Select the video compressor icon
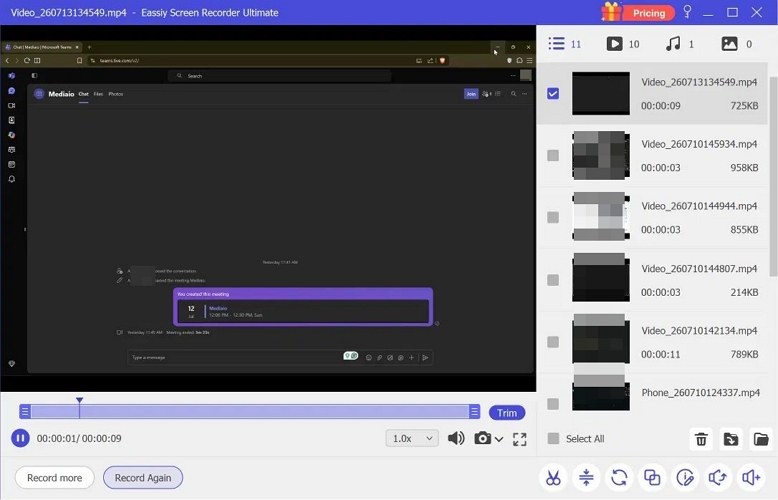The image size is (778, 500). coord(586,478)
